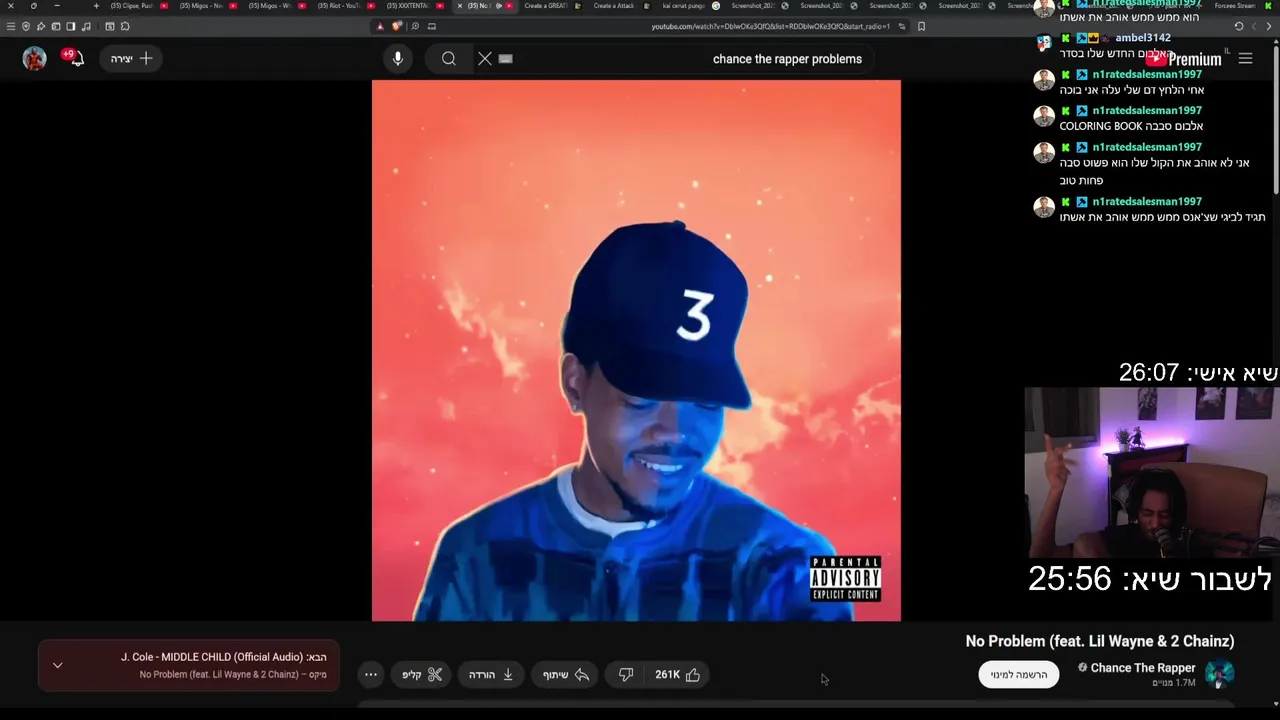Image resolution: width=1280 pixels, height=720 pixels.
Task: Open the YouTube hamburger guide menu
Action: [1245, 59]
